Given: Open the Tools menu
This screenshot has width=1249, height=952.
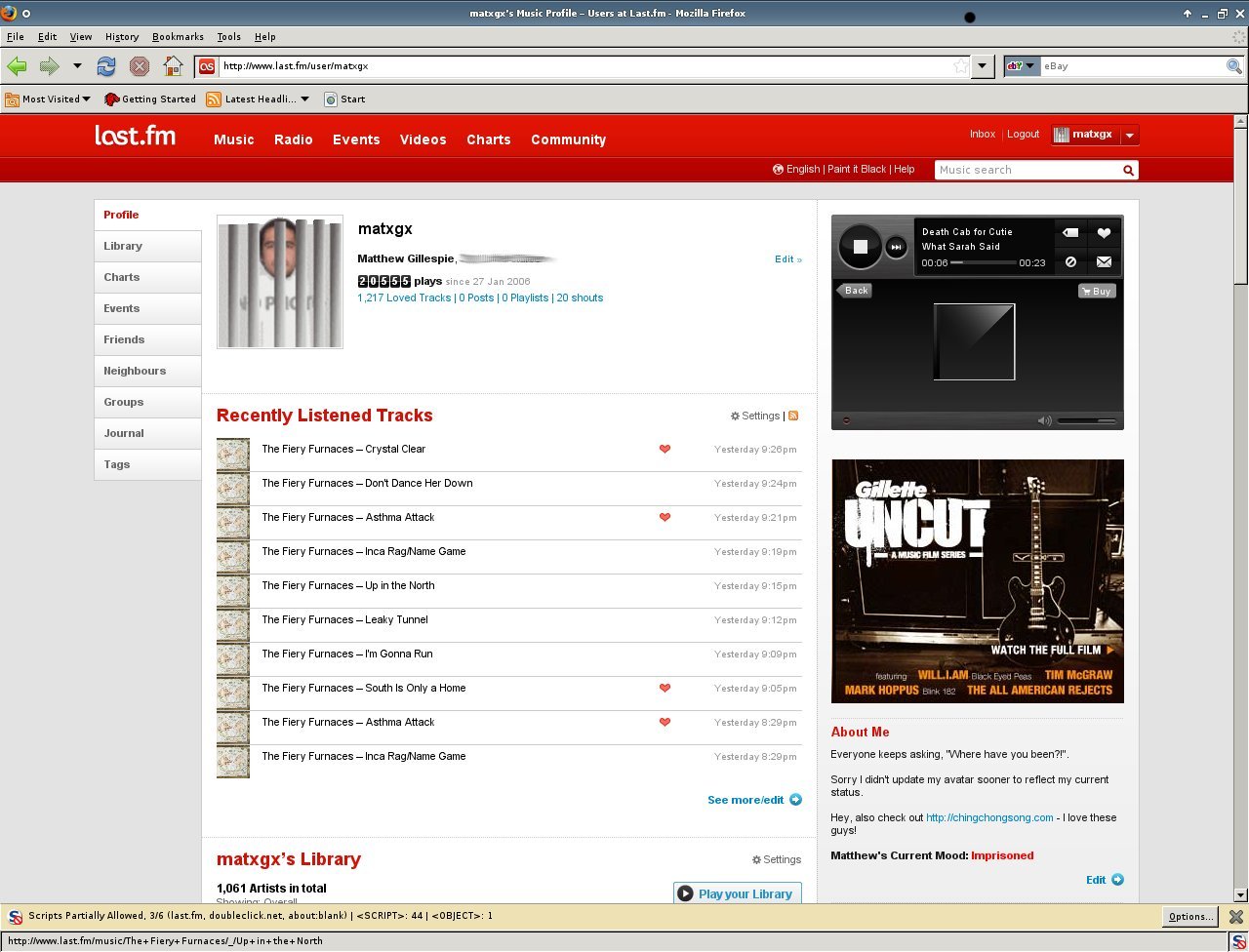Looking at the screenshot, I should coord(228,36).
